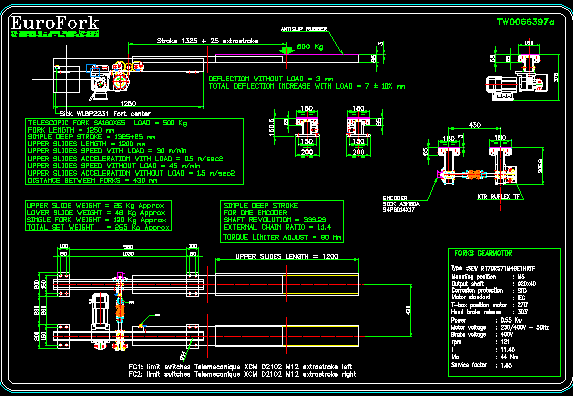573x396 pixels.
Task: Click the 'TELESCOPIC FORK ... LOAD = 500 Kg' line
Action: [107, 123]
